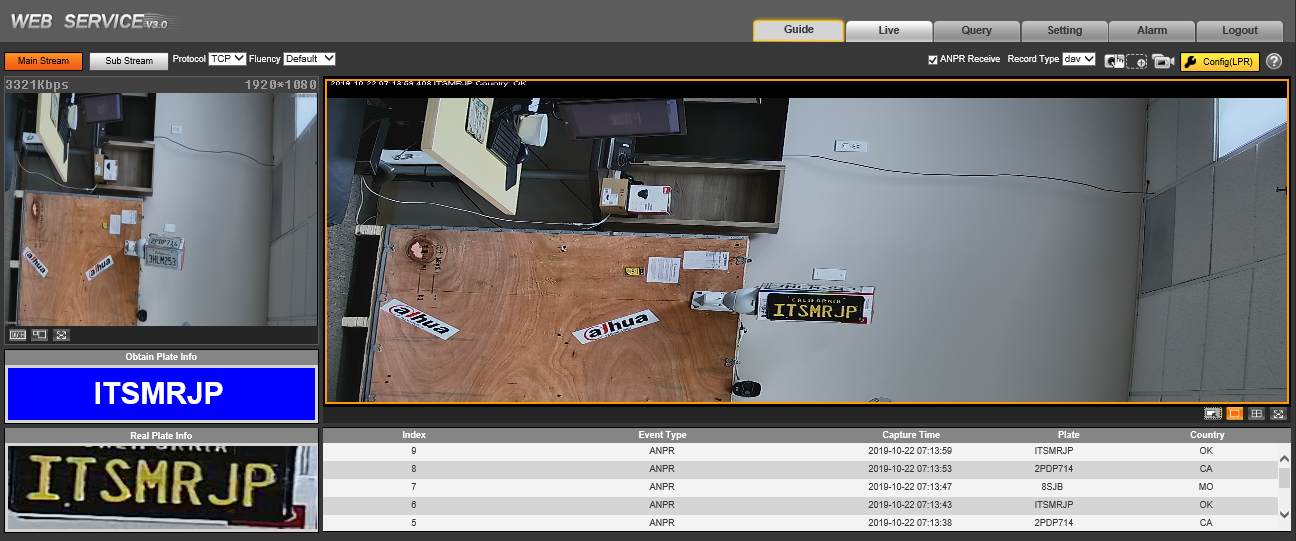
Task: Switch main view to four-window grid layout
Action: pos(1257,413)
